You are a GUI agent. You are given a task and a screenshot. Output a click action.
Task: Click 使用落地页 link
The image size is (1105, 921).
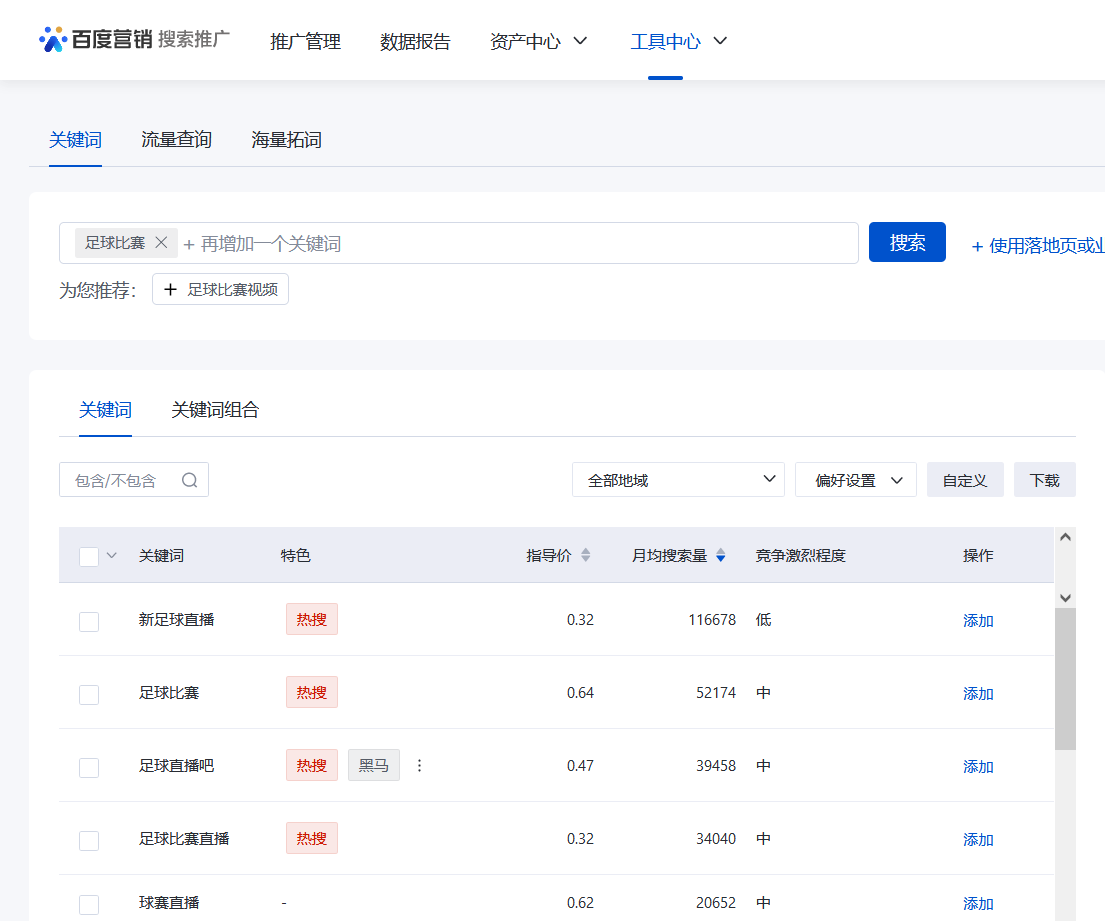pyautogui.click(x=1037, y=245)
